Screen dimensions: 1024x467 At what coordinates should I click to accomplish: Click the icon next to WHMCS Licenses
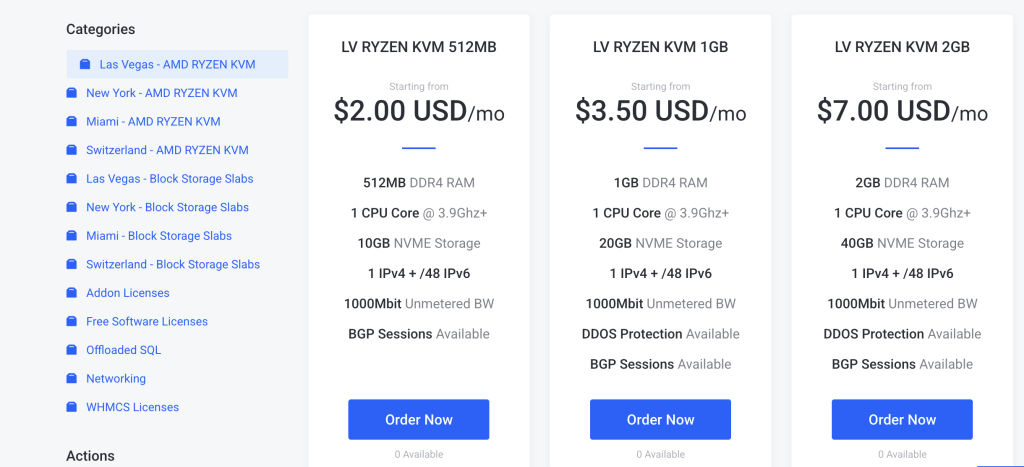coord(71,407)
